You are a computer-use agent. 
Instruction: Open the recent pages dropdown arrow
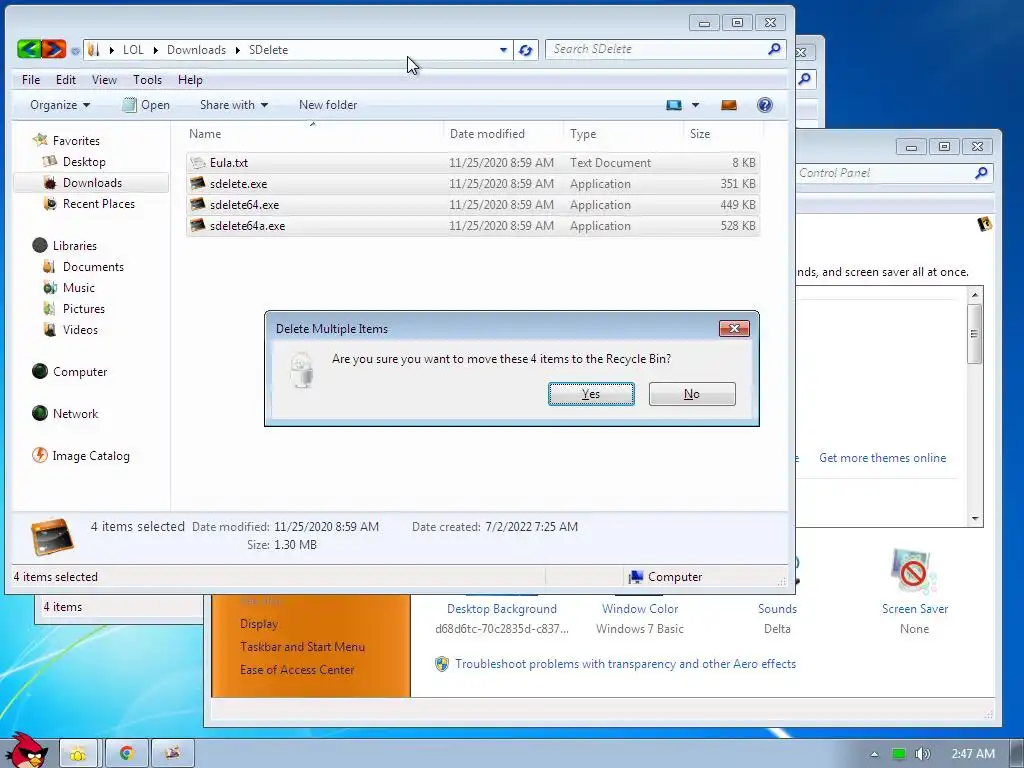[76, 50]
